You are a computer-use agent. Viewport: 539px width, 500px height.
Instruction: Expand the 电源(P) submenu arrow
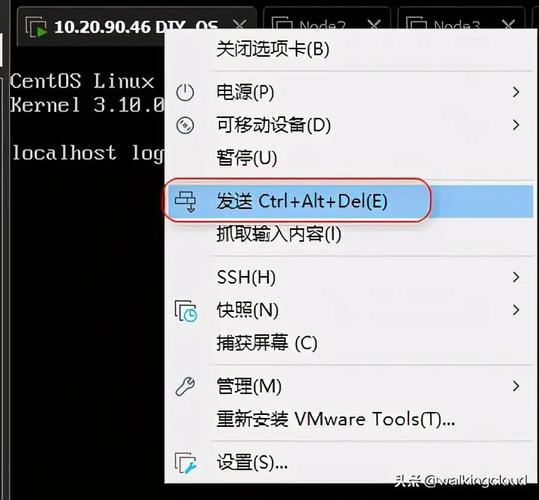516,92
